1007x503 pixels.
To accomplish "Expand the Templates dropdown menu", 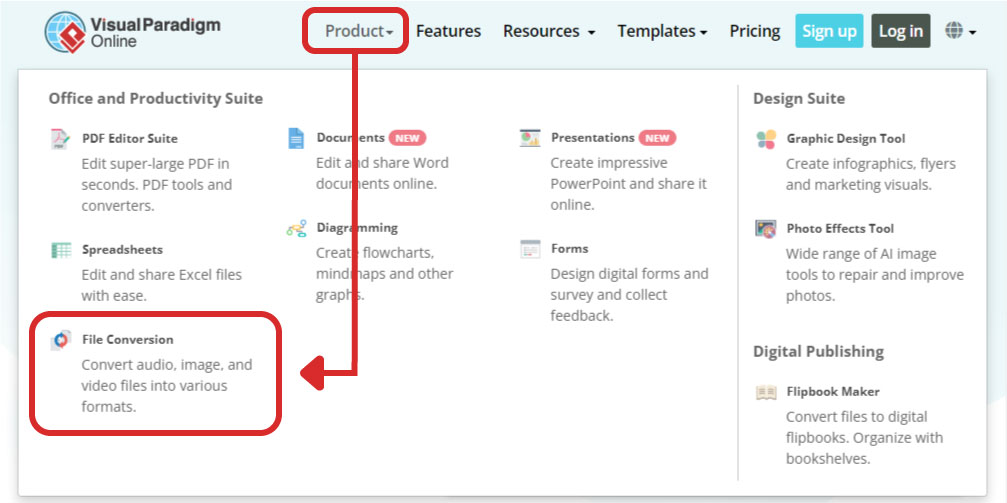I will pyautogui.click(x=662, y=31).
